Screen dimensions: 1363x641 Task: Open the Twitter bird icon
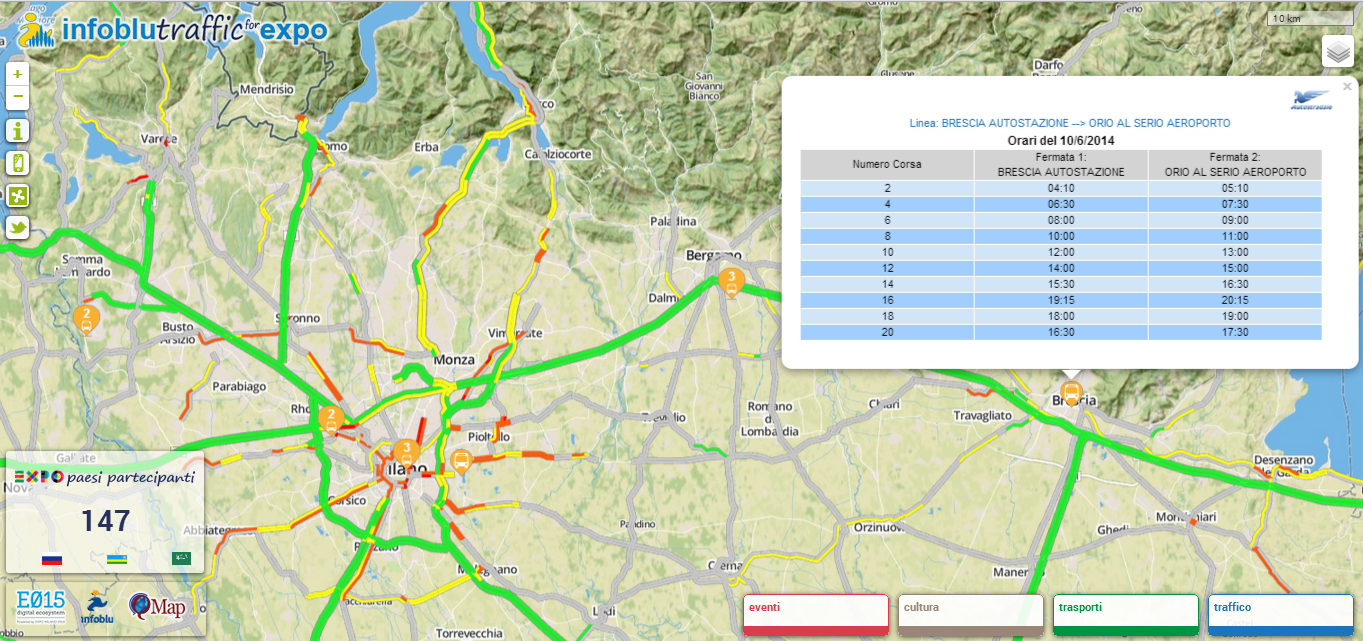pos(17,228)
